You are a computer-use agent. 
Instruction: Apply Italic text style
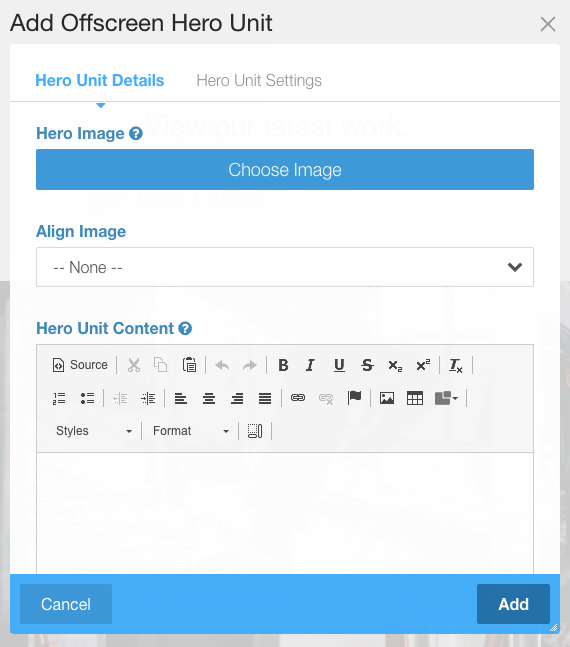click(x=310, y=365)
